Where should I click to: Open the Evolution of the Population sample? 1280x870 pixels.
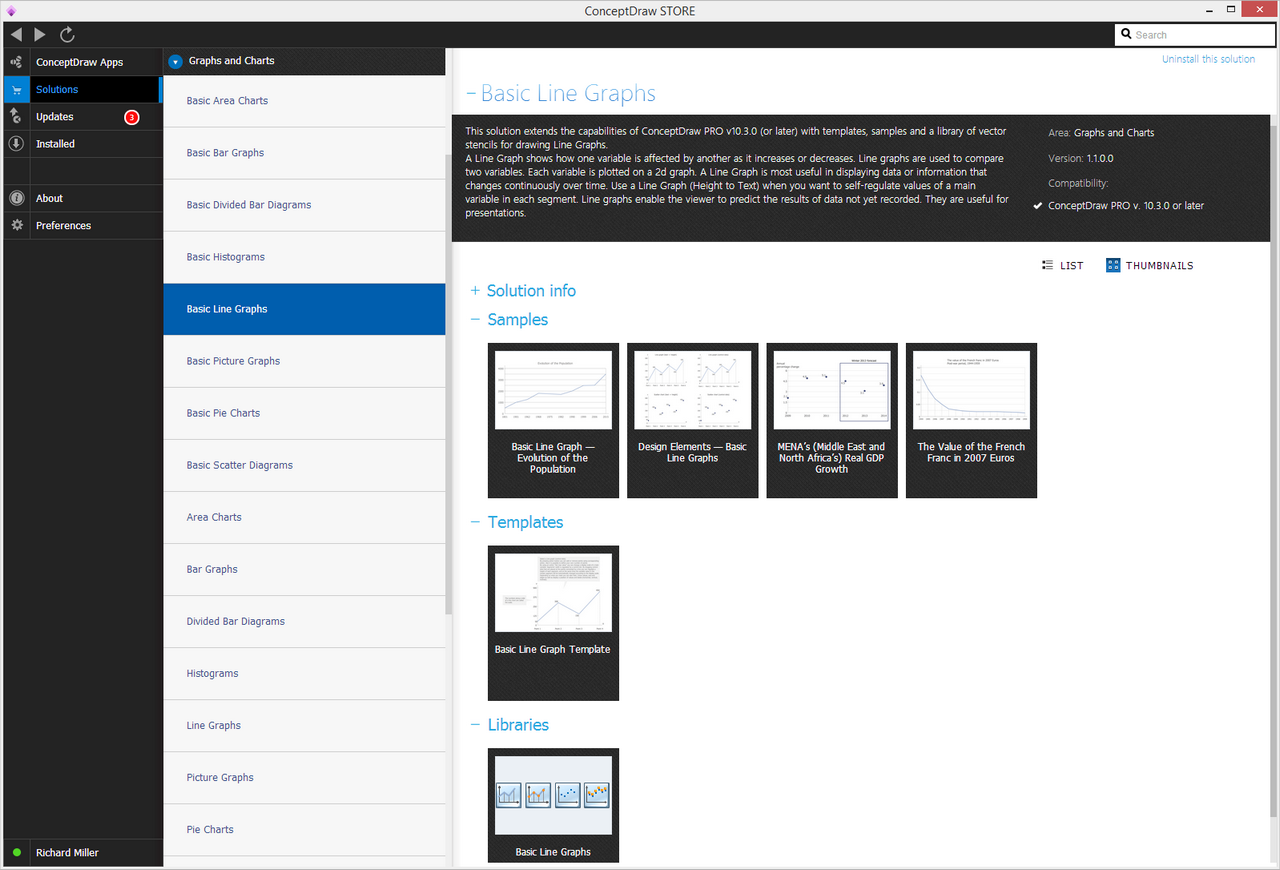553,420
